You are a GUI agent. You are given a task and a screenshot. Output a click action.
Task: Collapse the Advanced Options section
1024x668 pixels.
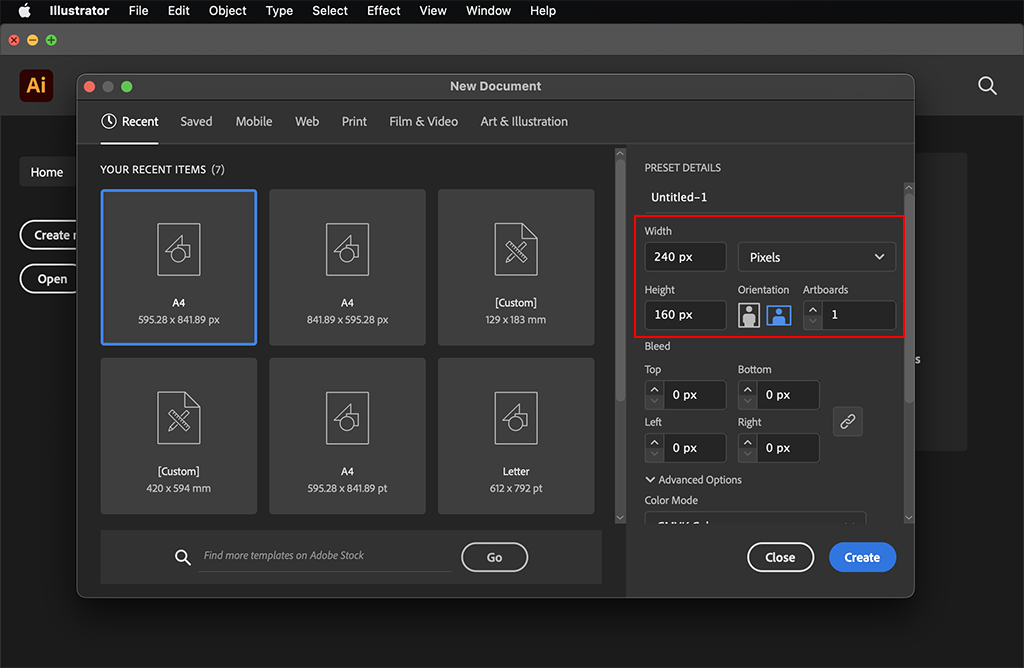(693, 479)
